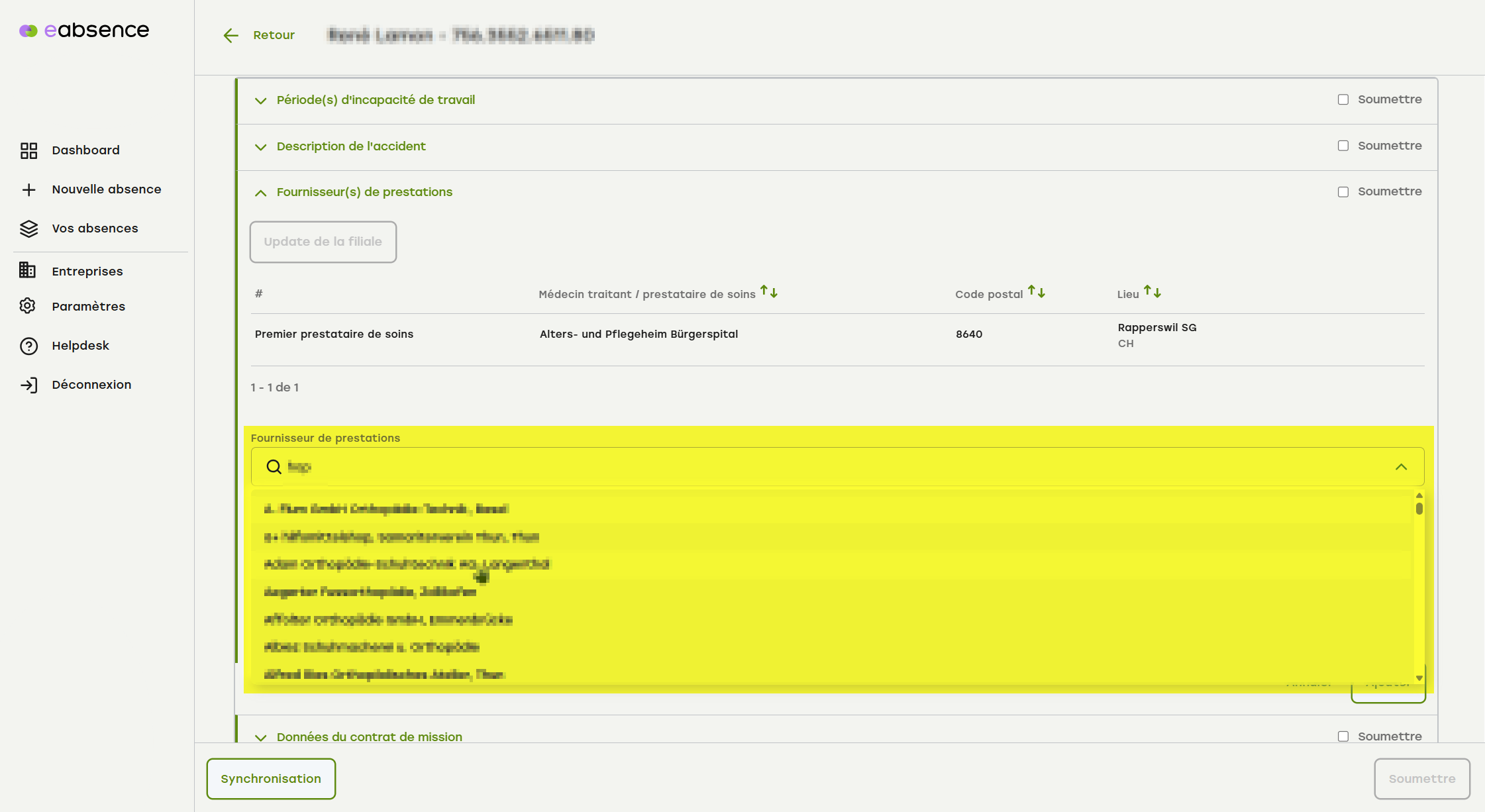This screenshot has height=812, width=1485.
Task: Check Soumettre for Fournisseur(s) de prestations
Action: (1343, 192)
